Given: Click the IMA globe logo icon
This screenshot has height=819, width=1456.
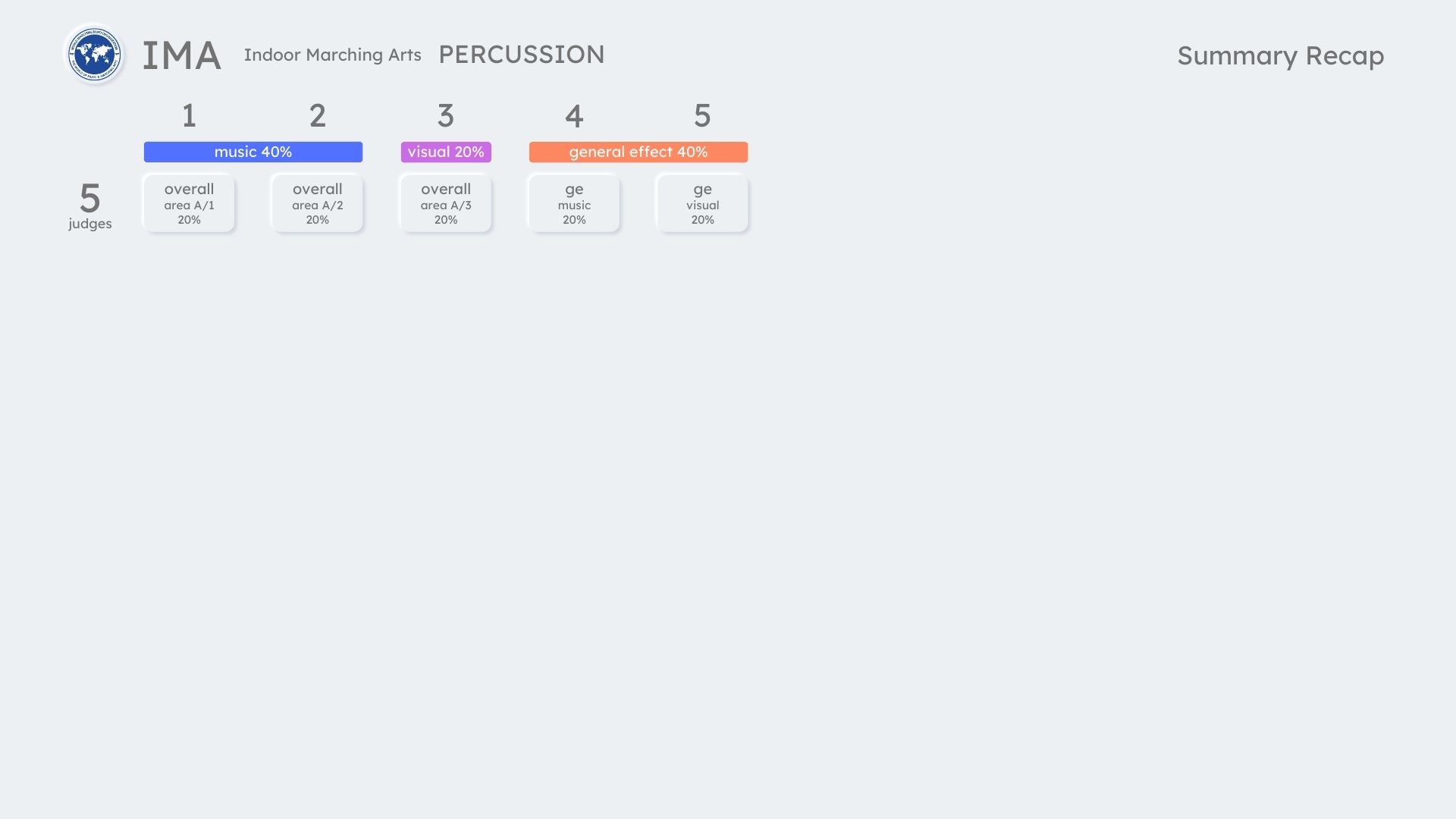Looking at the screenshot, I should [x=95, y=55].
